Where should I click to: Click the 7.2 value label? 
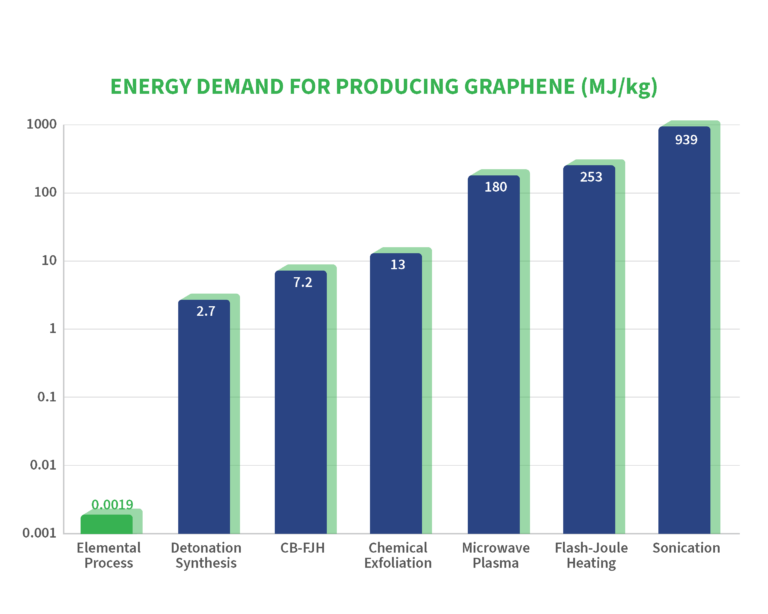[303, 283]
